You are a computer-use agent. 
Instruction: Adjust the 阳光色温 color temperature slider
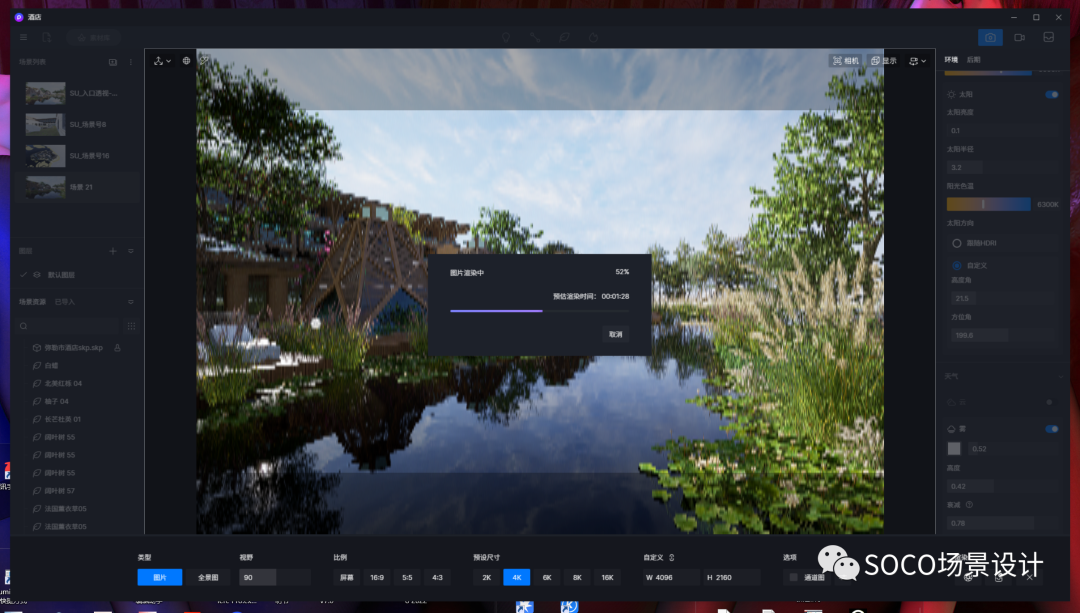988,204
